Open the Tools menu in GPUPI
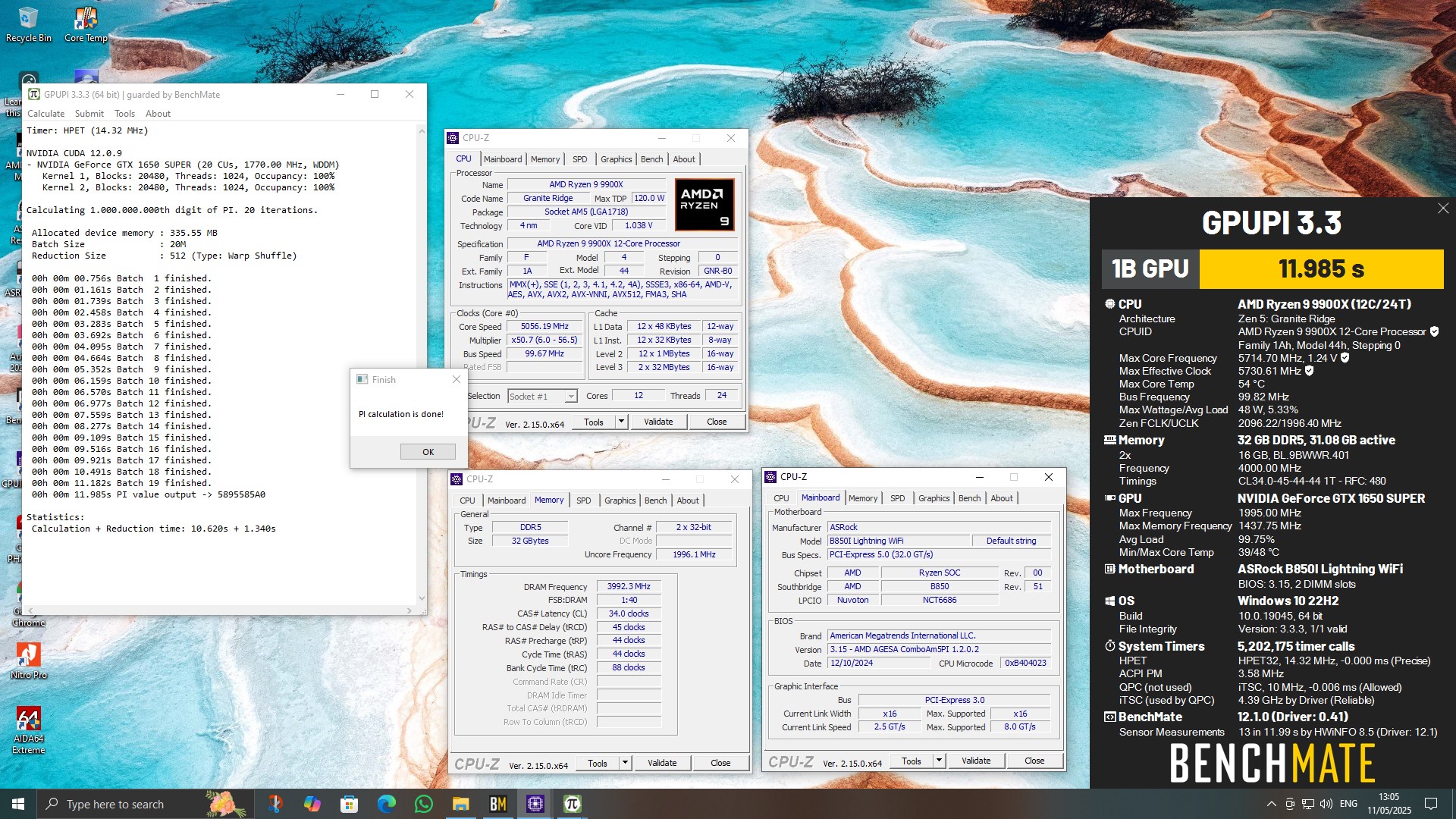This screenshot has width=1456, height=819. click(124, 114)
